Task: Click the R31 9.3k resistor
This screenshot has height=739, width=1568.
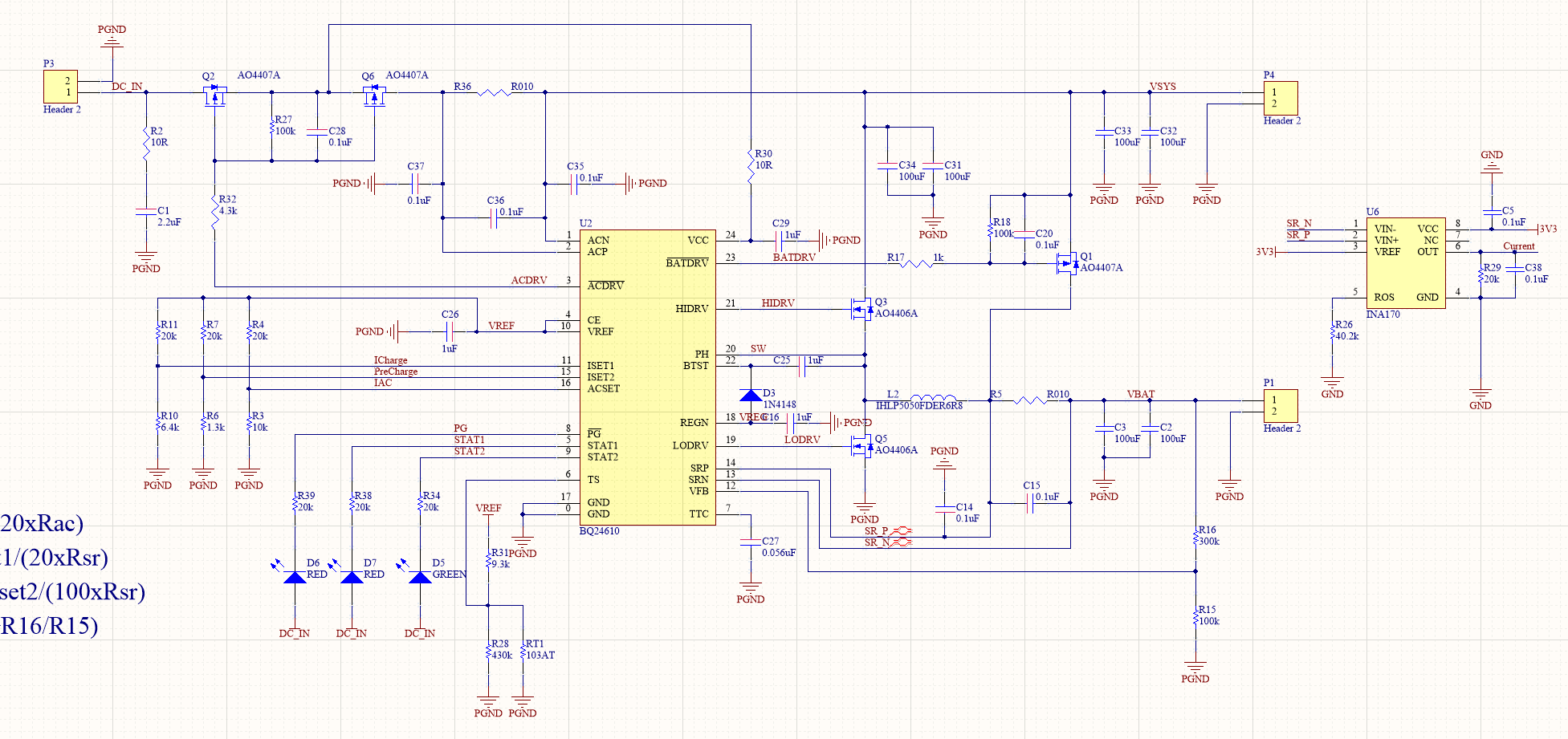Action: pos(487,558)
